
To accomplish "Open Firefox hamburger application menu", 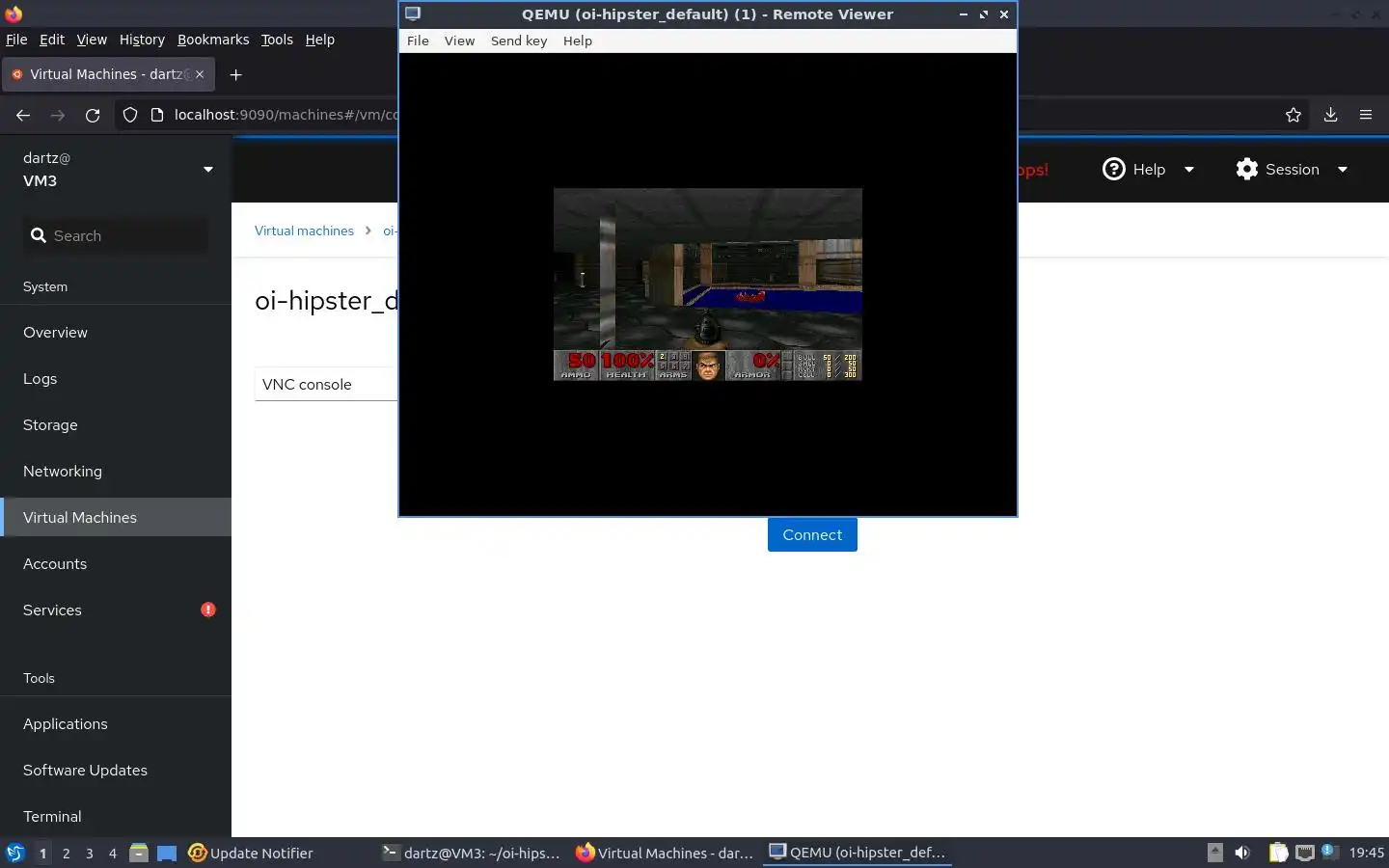I will coord(1366,115).
